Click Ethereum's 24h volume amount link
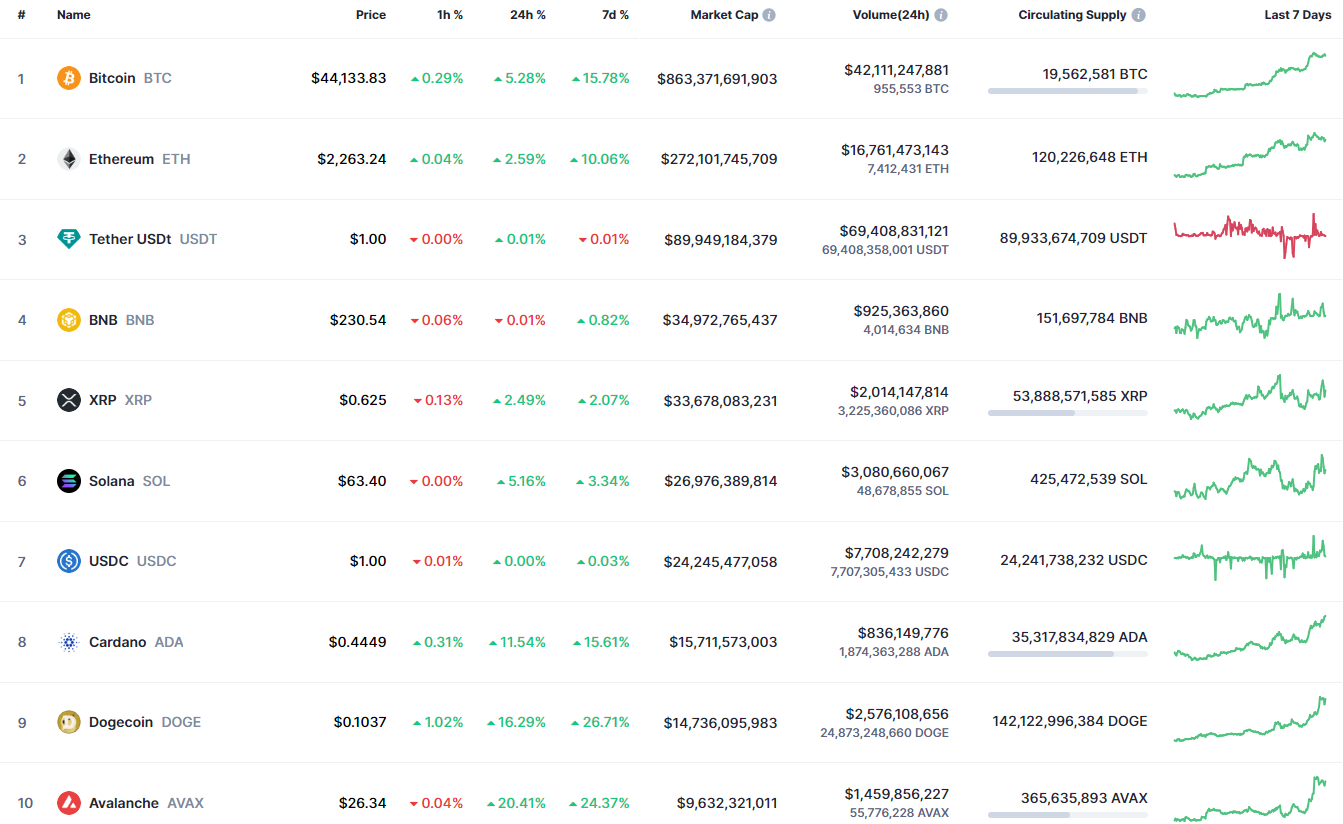This screenshot has width=1343, height=824. click(894, 150)
